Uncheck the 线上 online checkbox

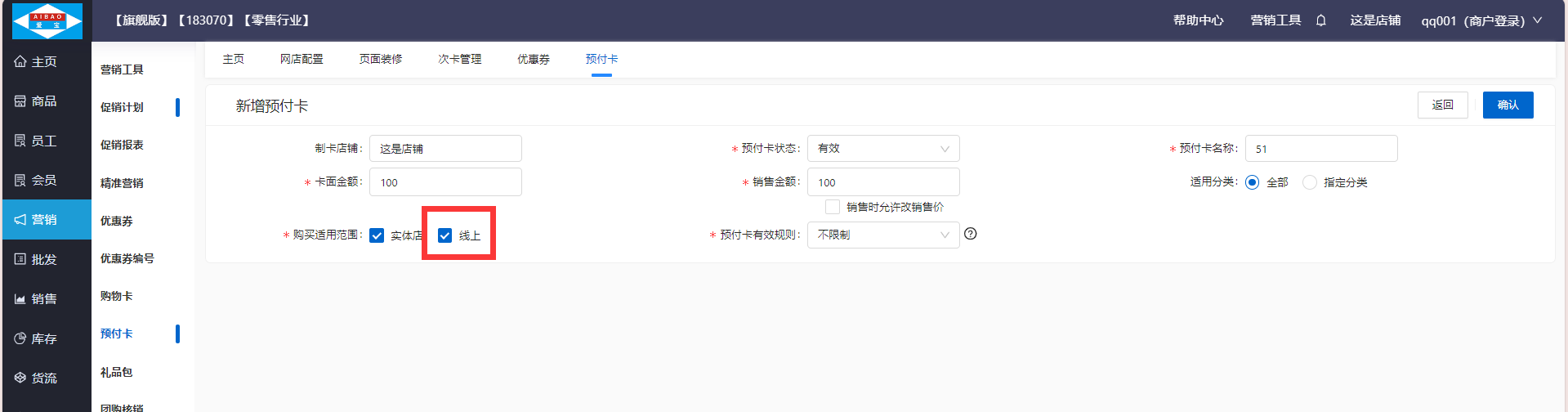pos(445,235)
